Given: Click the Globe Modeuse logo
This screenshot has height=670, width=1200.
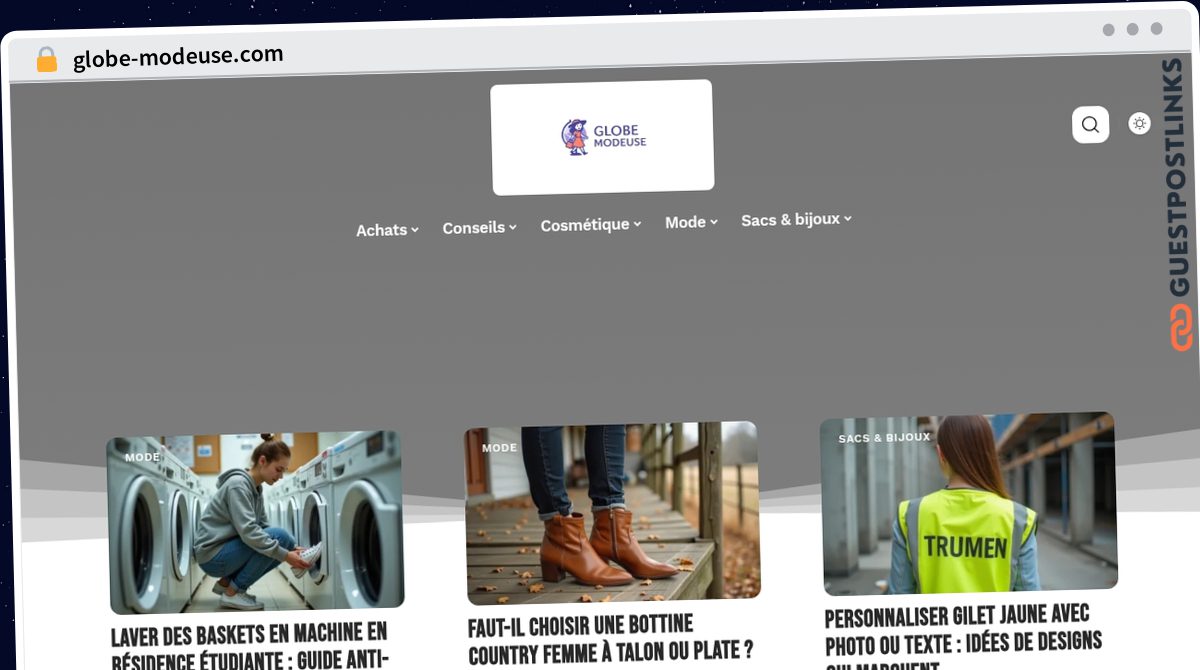Looking at the screenshot, I should click(602, 137).
